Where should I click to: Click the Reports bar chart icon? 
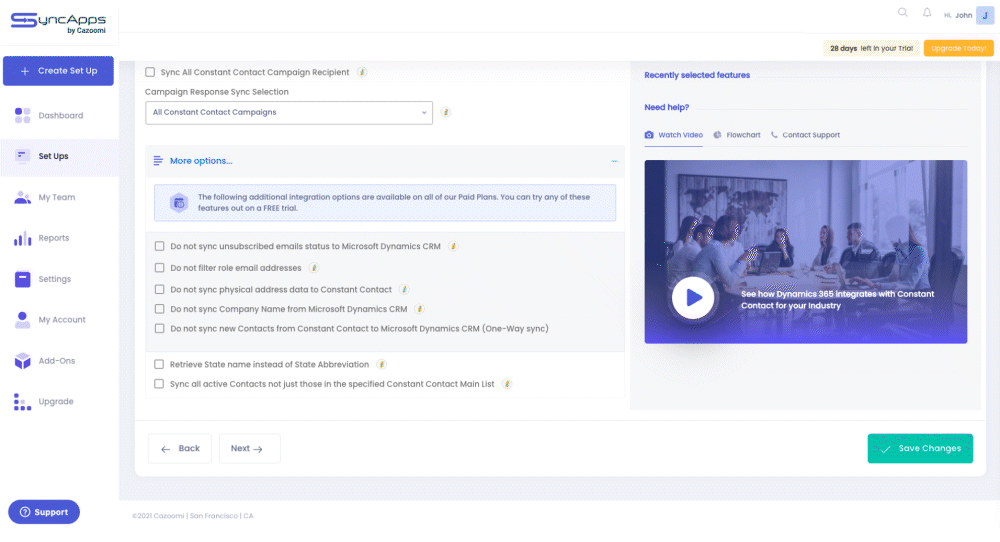pyautogui.click(x=22, y=238)
